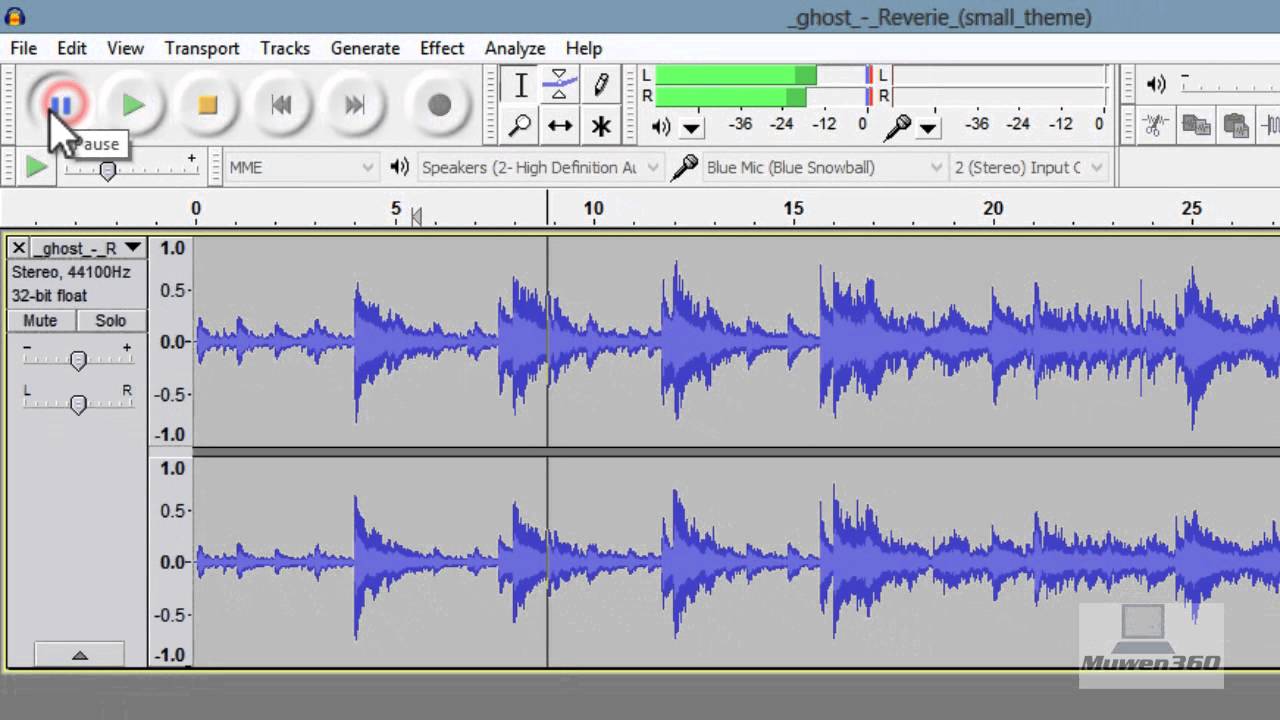Select the Envelope tool
The height and width of the screenshot is (720, 1280).
(560, 85)
